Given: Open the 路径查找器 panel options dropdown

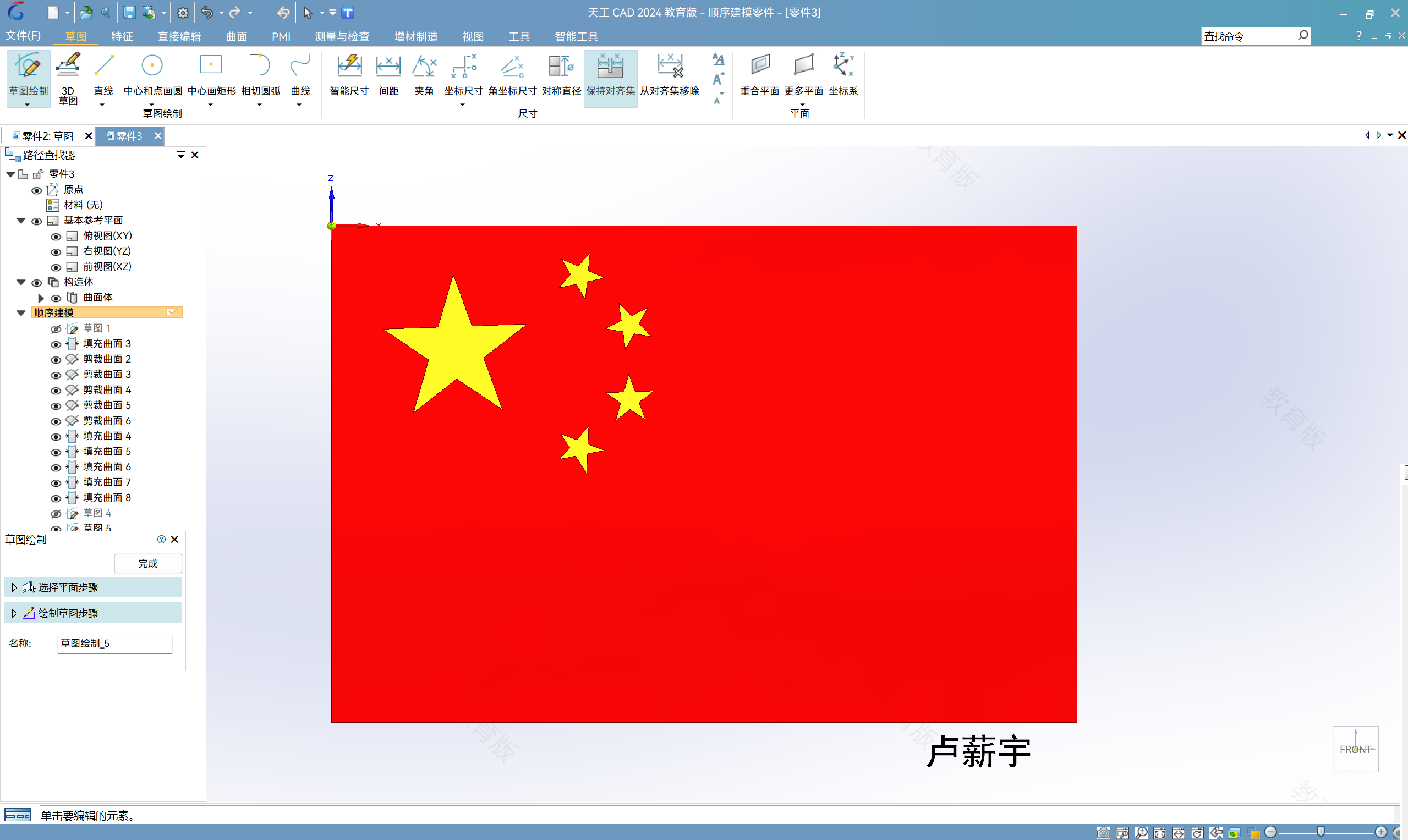Looking at the screenshot, I should click(x=181, y=155).
